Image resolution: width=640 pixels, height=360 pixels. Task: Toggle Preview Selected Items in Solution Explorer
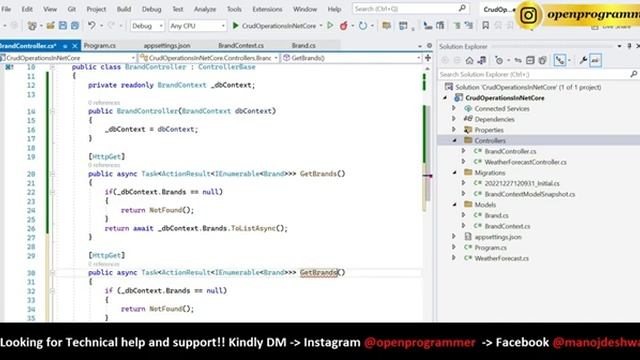[595, 60]
